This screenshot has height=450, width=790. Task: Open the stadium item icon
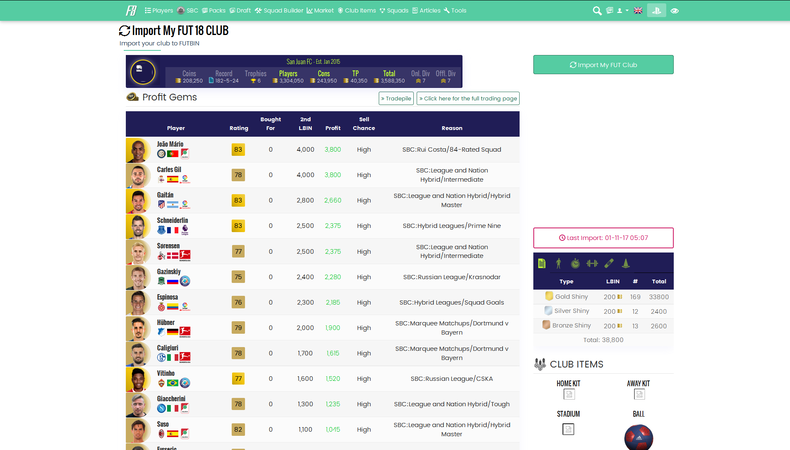click(x=568, y=429)
